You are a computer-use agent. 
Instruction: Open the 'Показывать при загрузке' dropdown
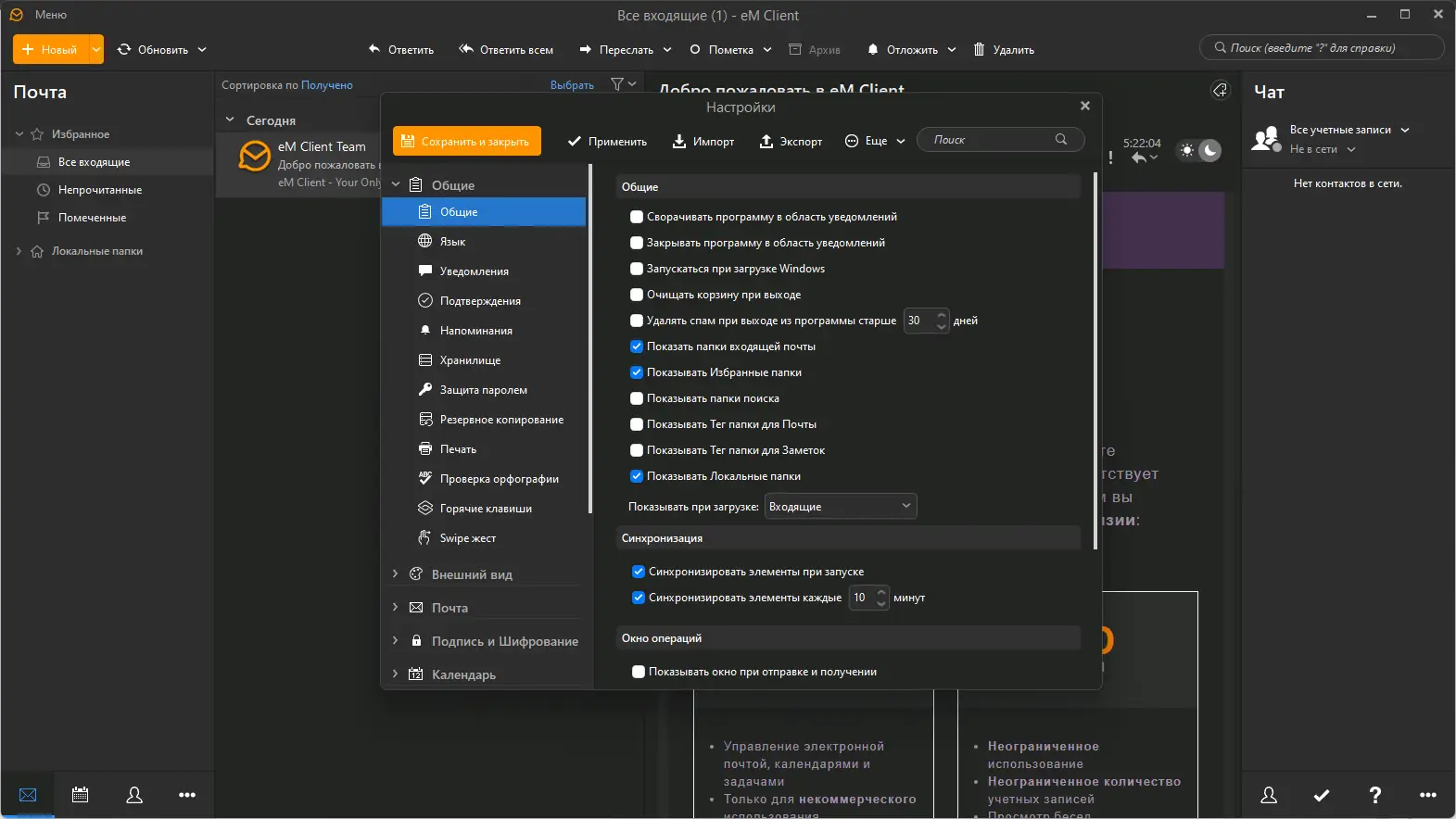coord(840,506)
